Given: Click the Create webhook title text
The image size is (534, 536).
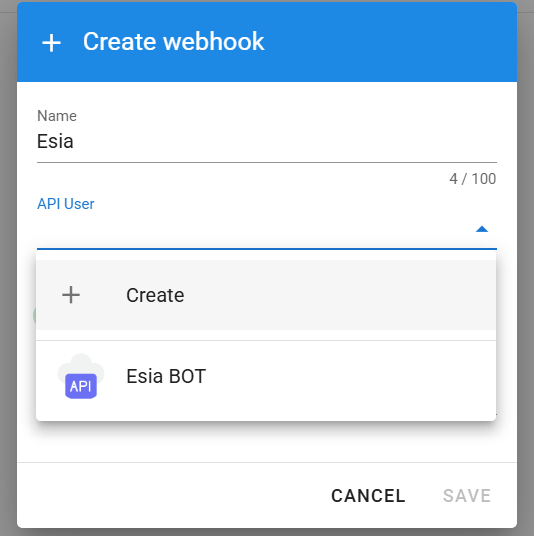Looking at the screenshot, I should pyautogui.click(x=174, y=41).
